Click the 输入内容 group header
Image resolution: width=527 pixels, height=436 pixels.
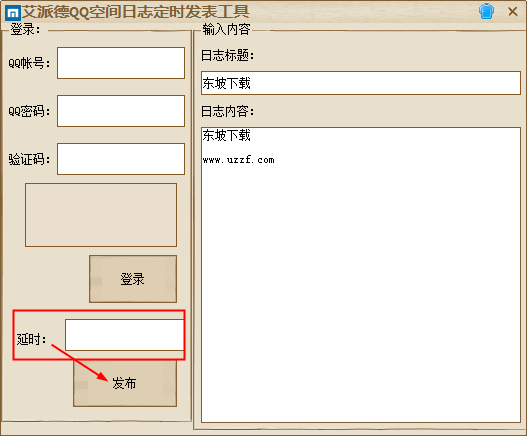pos(226,29)
